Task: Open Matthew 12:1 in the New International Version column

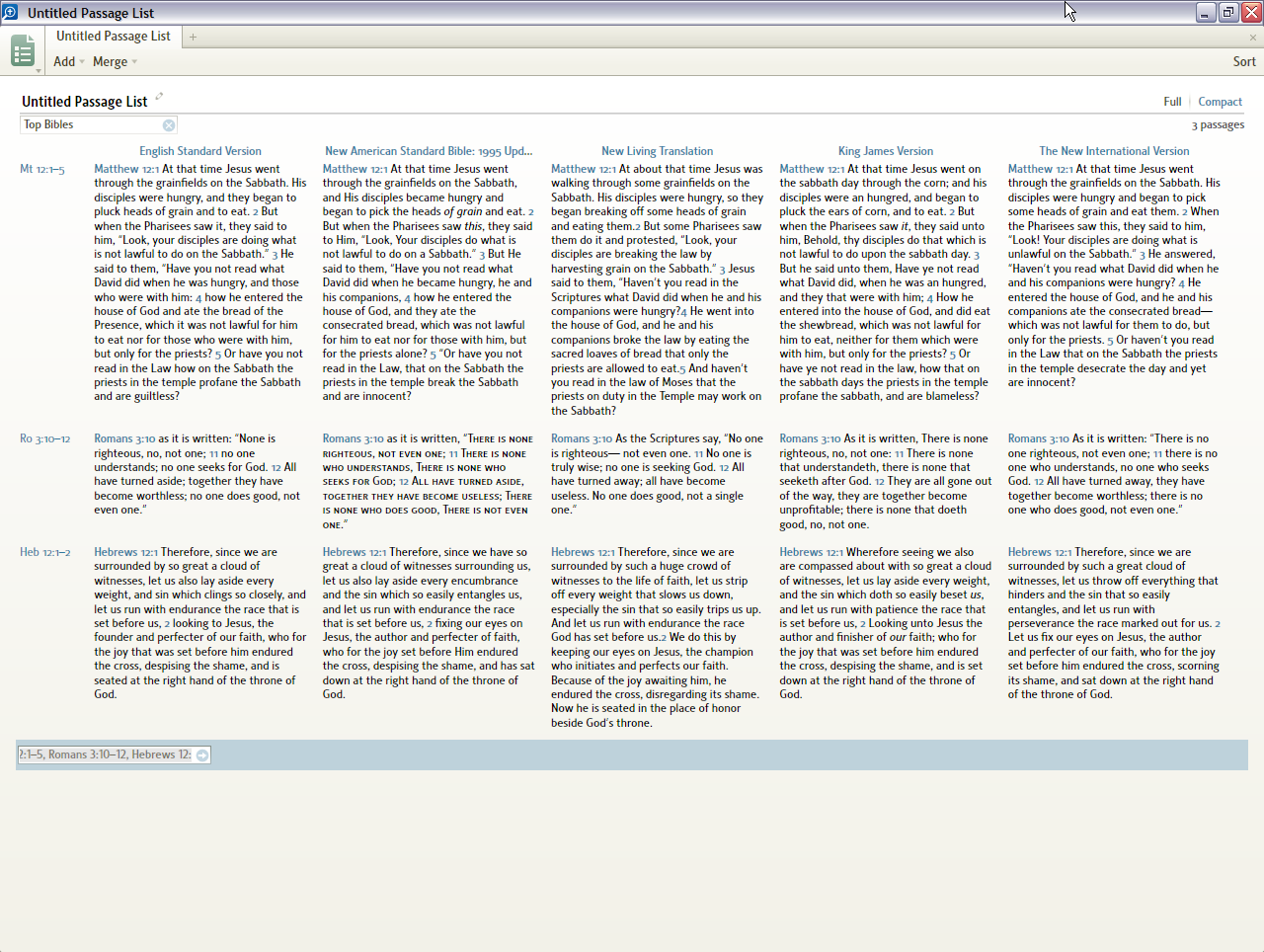Action: point(1041,169)
